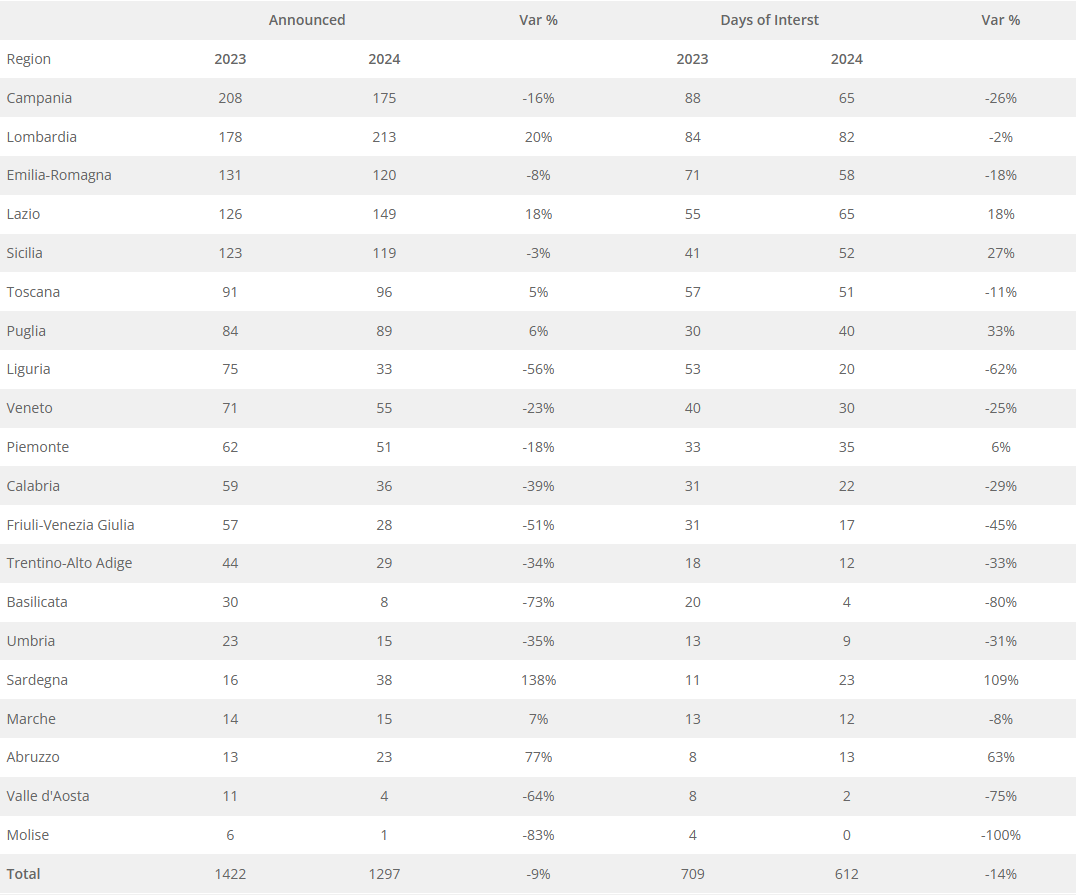1076x895 pixels.
Task: Click the 709 total days value
Action: coord(692,874)
